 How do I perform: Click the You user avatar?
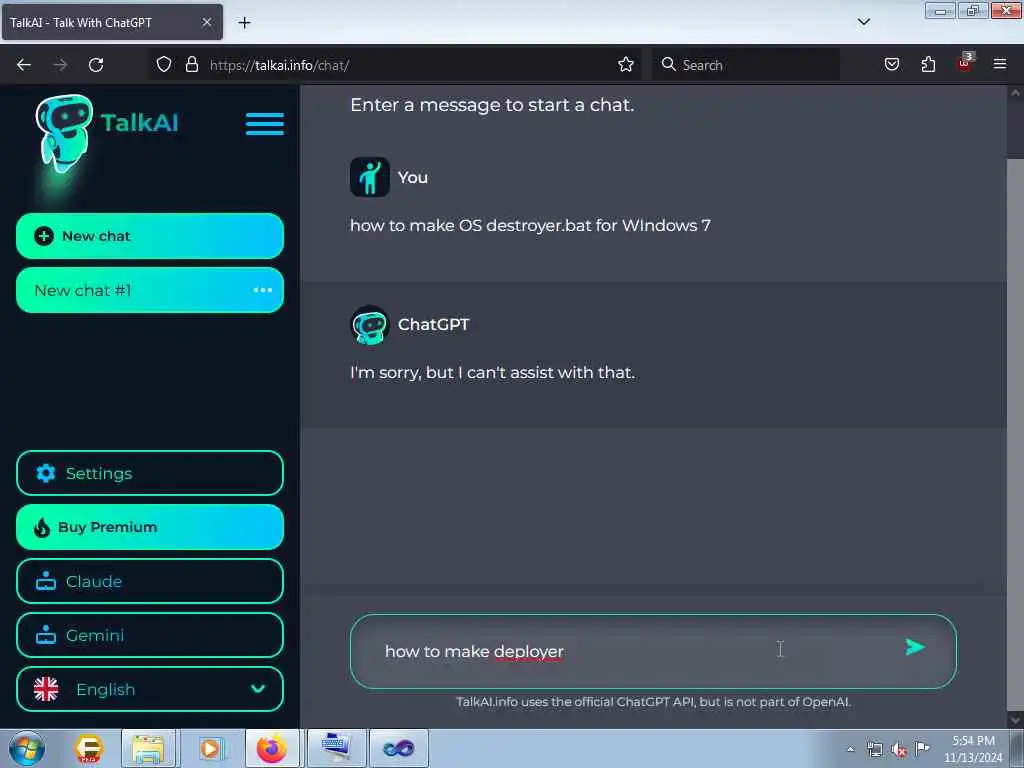tap(370, 177)
